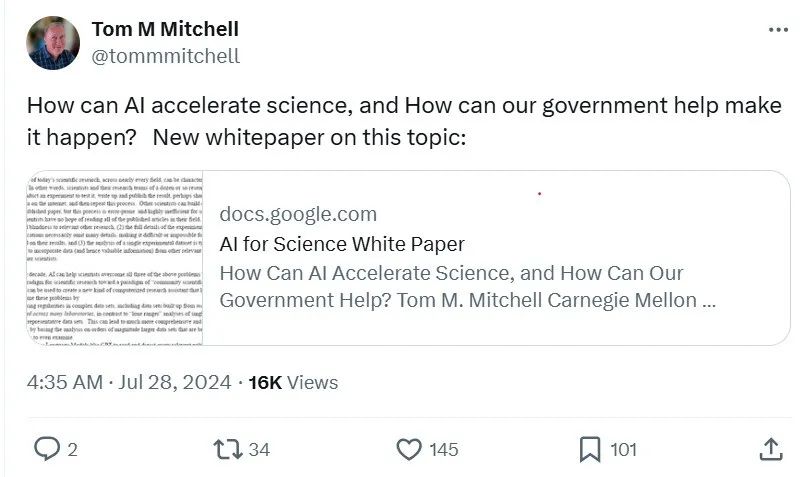Open the @tommmitchell handle link

click(x=166, y=56)
